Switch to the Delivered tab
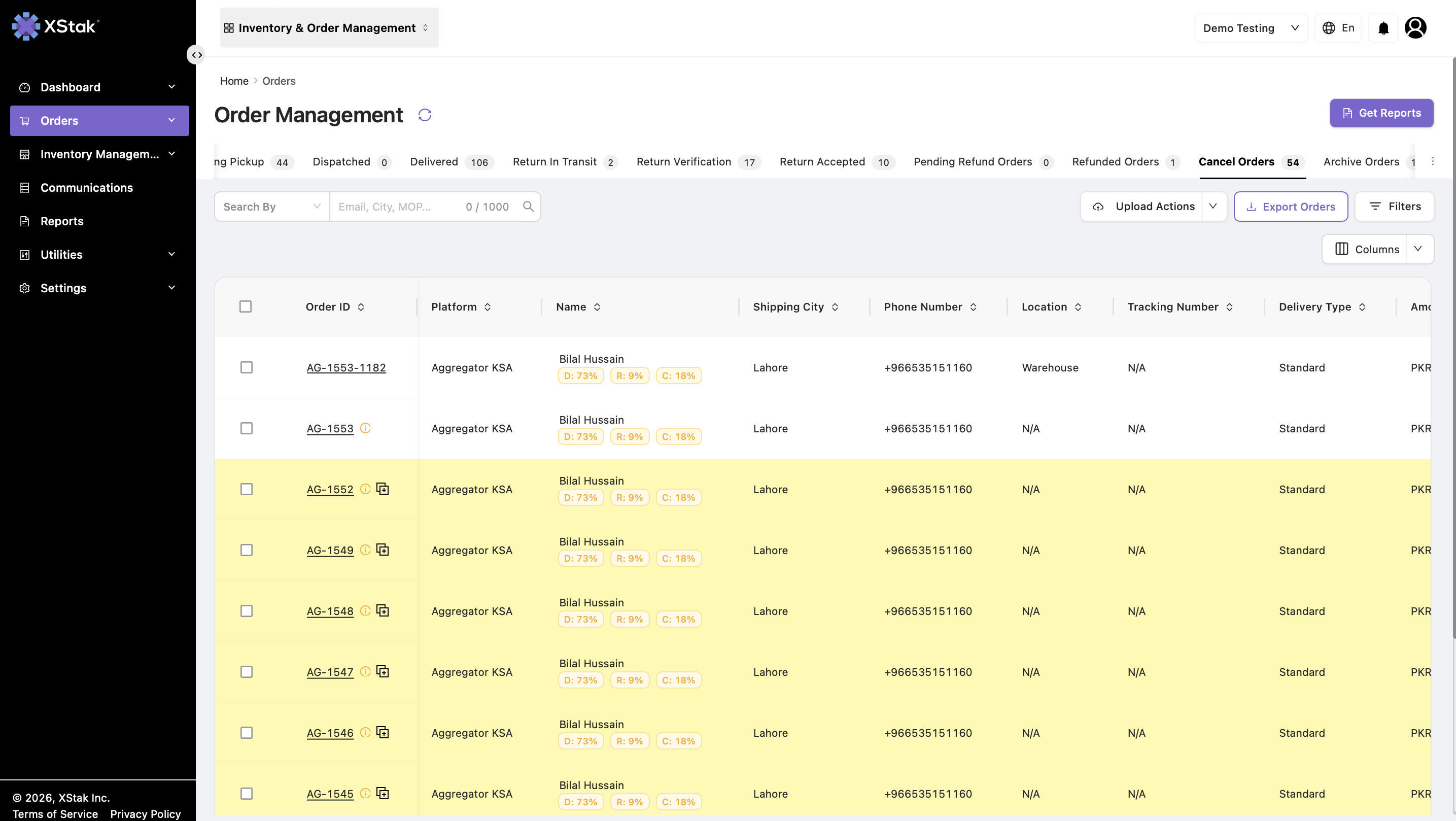This screenshot has height=821, width=1456. coord(452,162)
